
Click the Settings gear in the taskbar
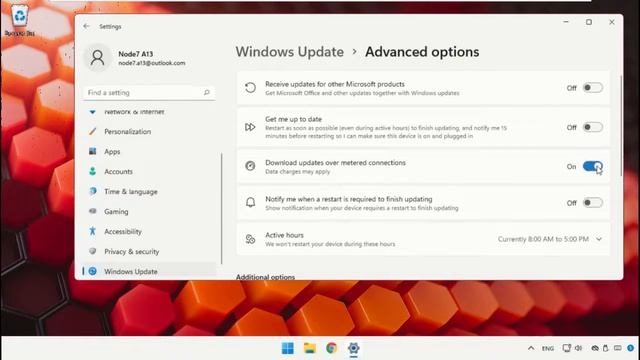[x=353, y=348]
